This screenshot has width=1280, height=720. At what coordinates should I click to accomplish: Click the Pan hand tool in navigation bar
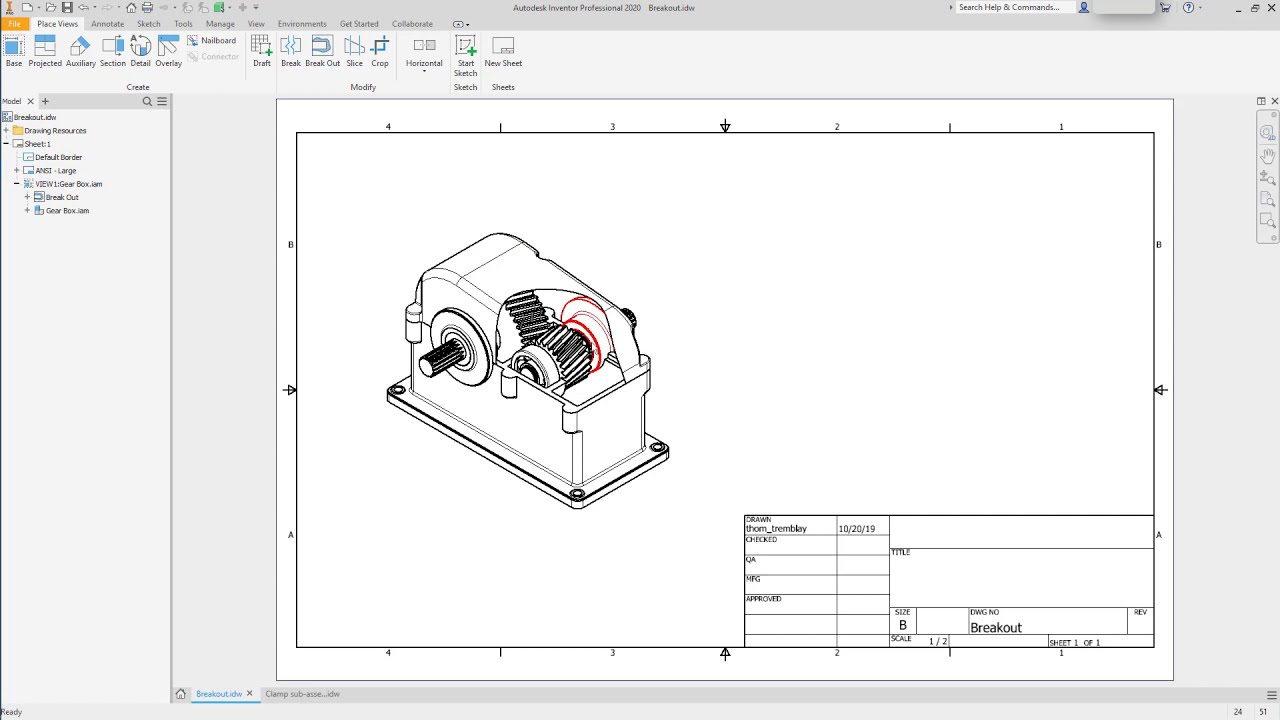(1267, 155)
